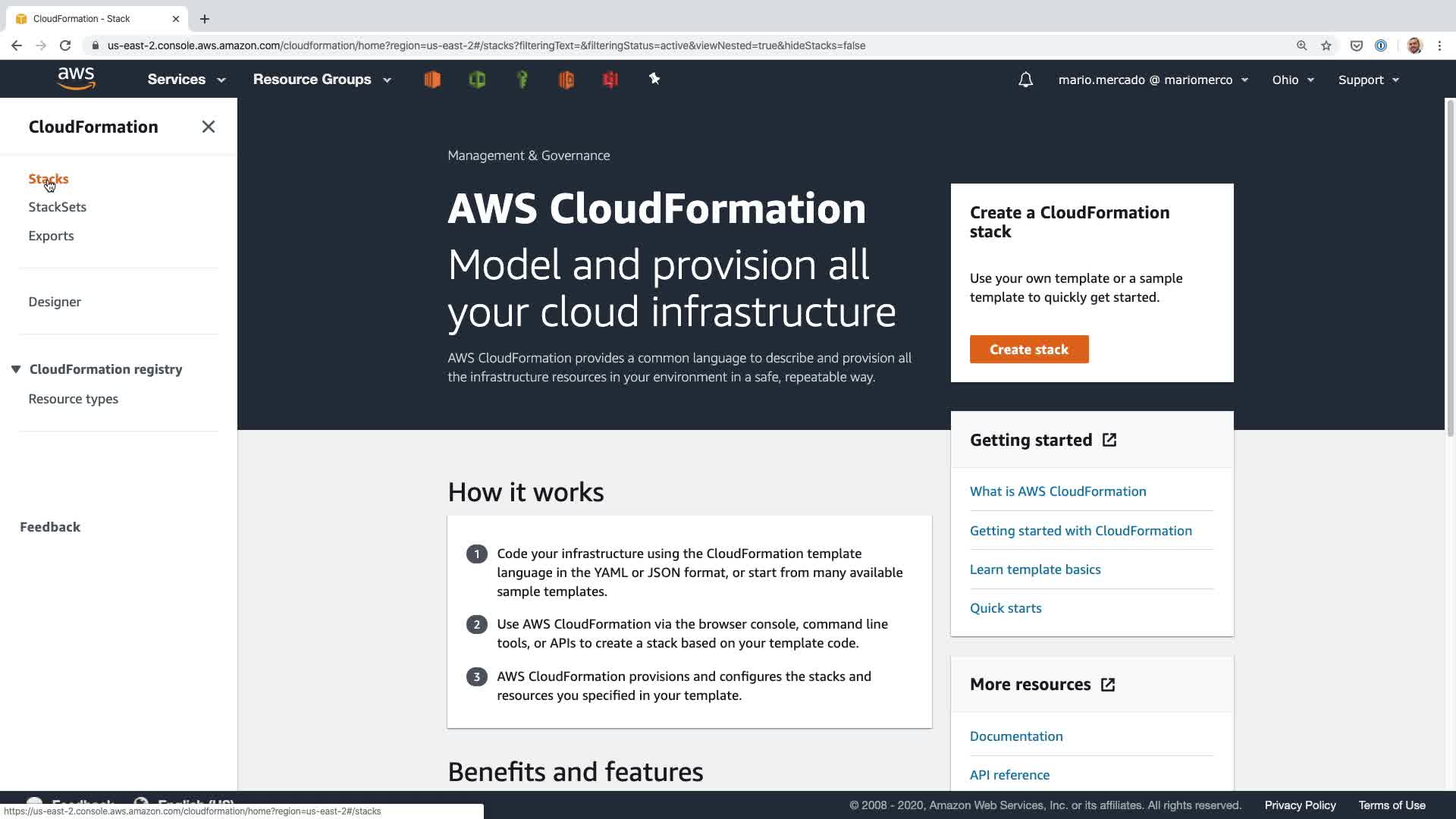
Task: Open Designer from the sidebar
Action: click(x=55, y=302)
